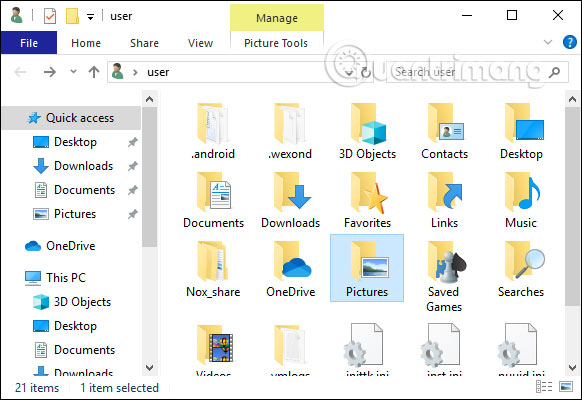Click the Search user input box

click(471, 72)
